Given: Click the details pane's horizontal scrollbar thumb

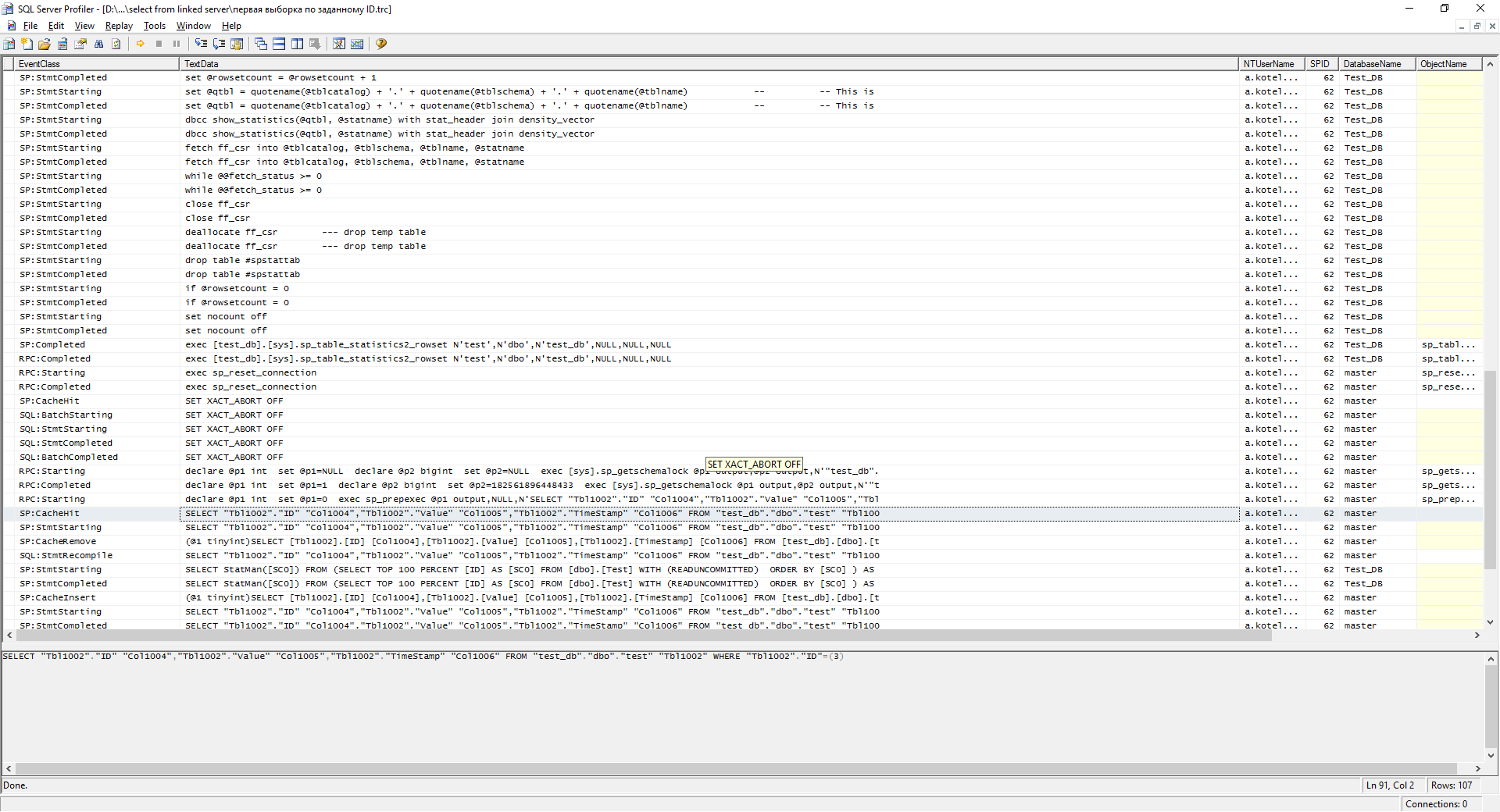Looking at the screenshot, I should pos(736,768).
